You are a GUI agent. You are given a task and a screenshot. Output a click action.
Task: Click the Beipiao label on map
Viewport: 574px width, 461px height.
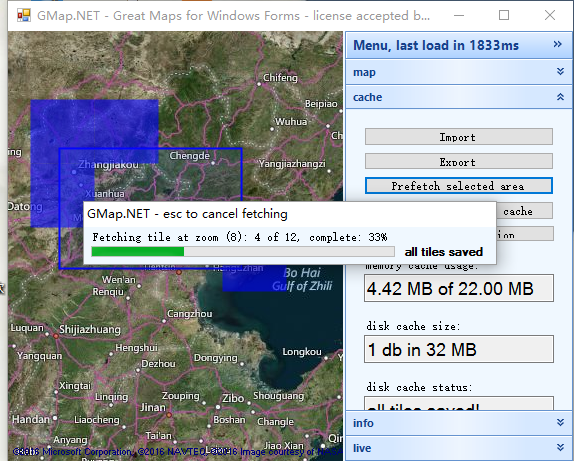321,104
